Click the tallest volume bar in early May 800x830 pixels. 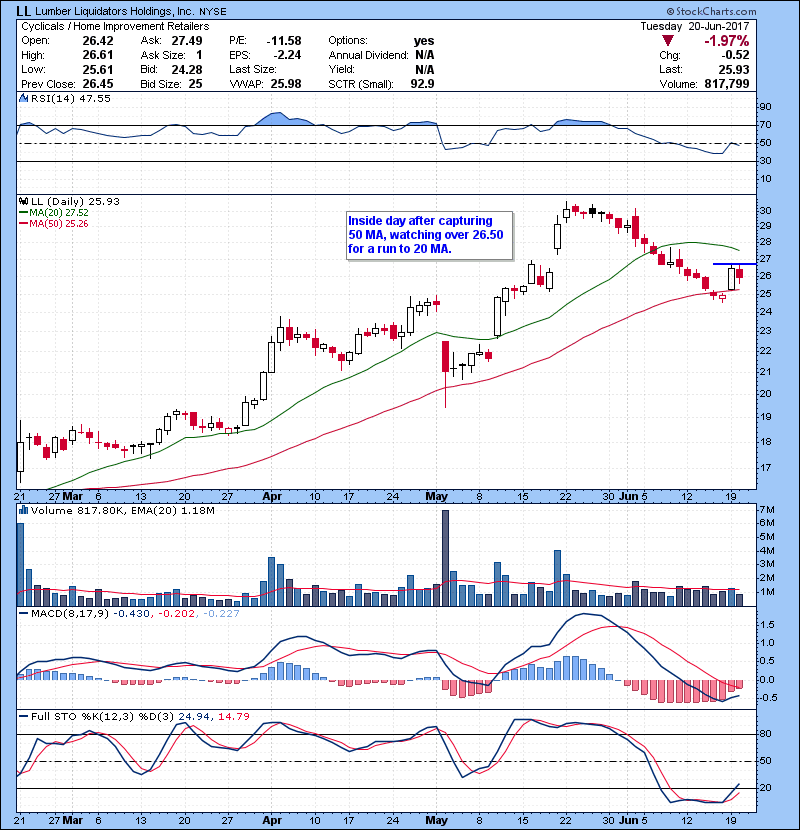[445, 558]
